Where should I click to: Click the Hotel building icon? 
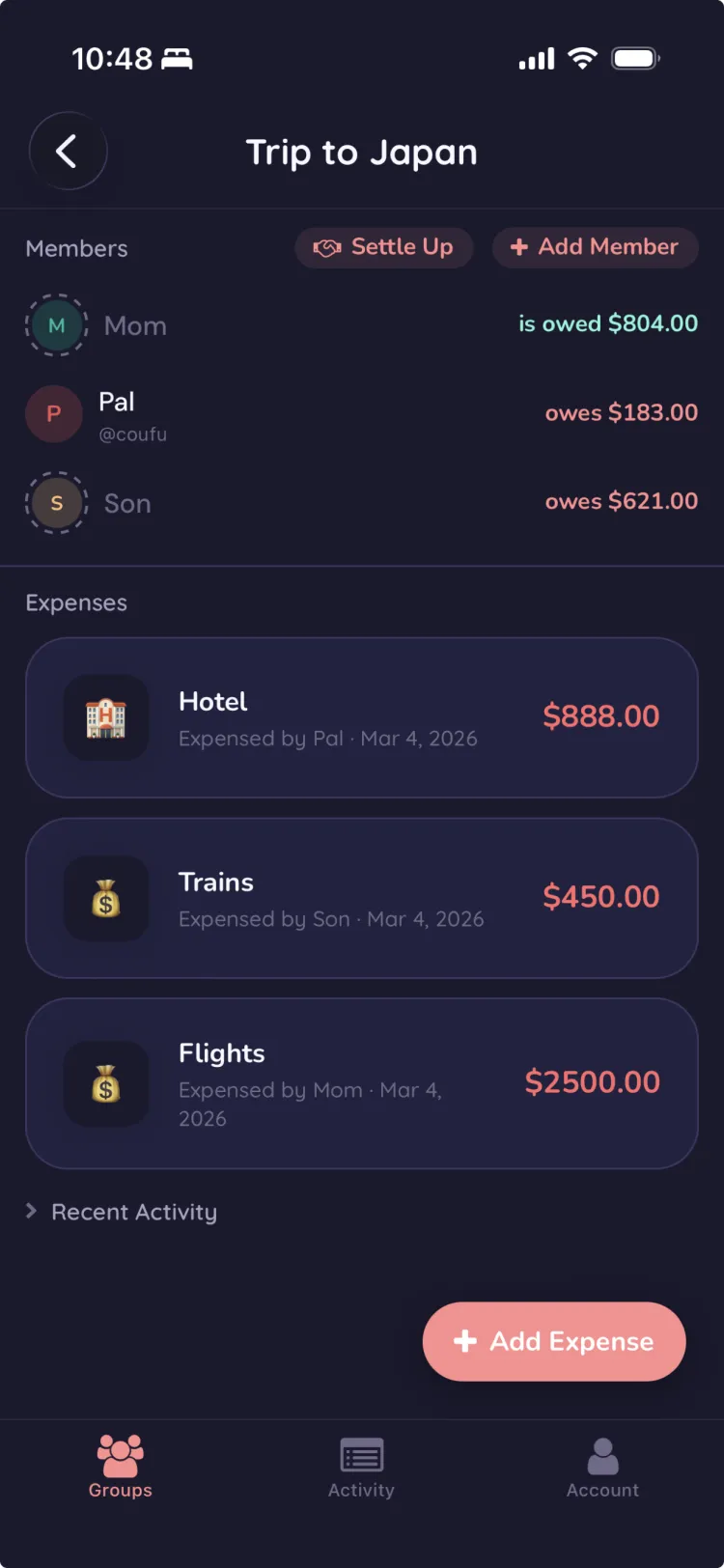coord(106,717)
